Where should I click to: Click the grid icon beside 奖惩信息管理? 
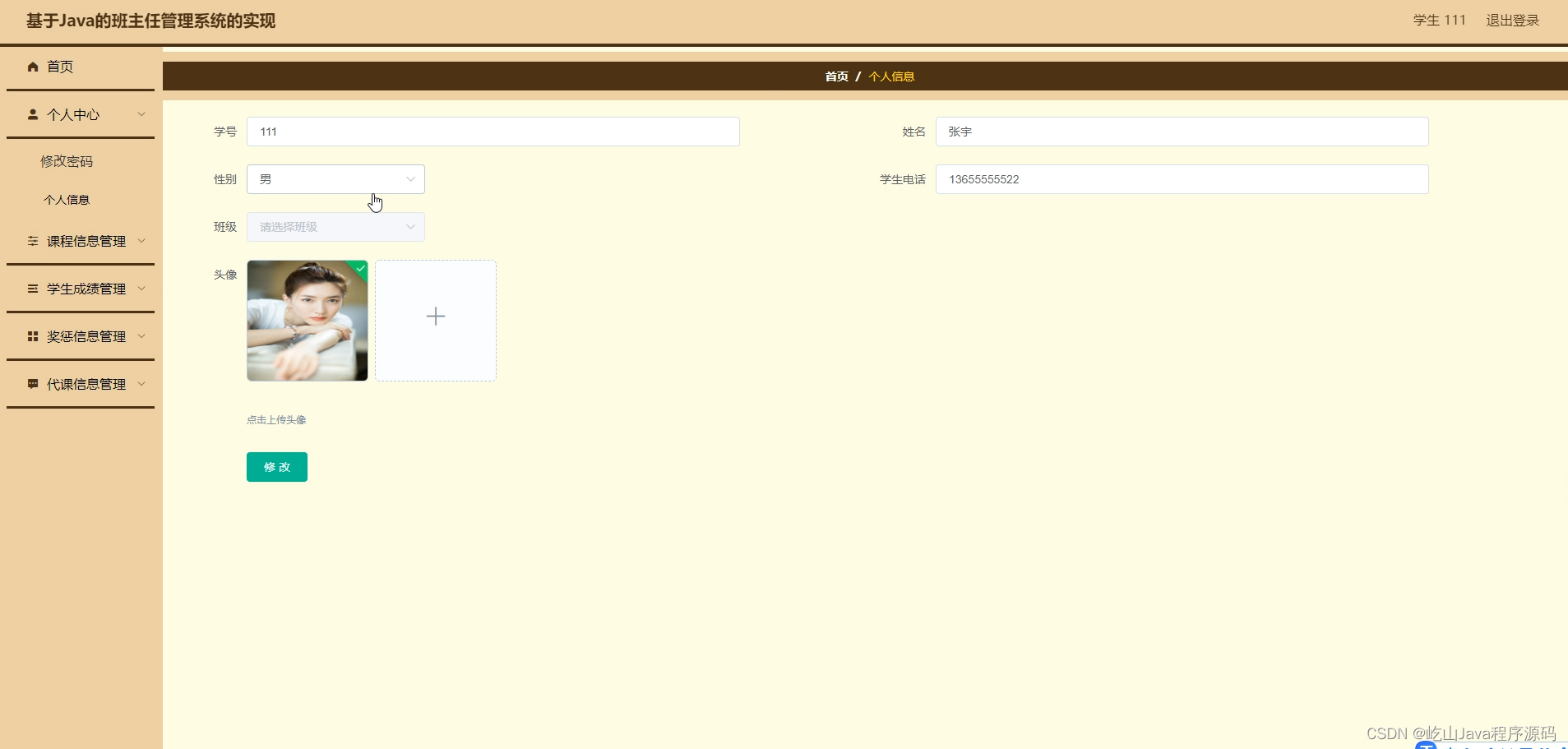pyautogui.click(x=32, y=335)
